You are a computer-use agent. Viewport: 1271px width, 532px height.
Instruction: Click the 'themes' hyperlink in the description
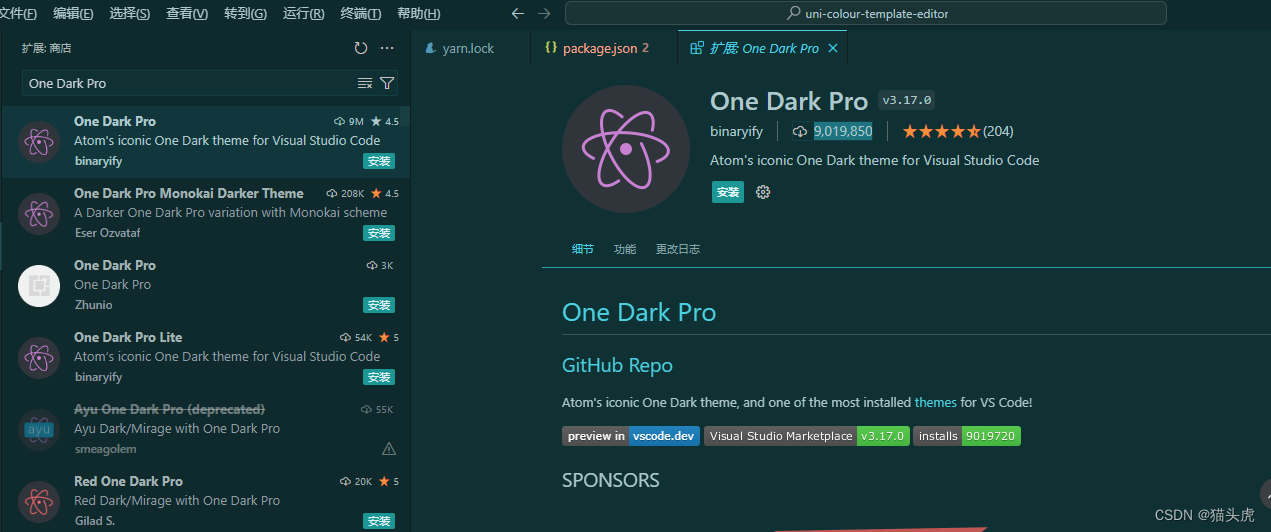[935, 402]
